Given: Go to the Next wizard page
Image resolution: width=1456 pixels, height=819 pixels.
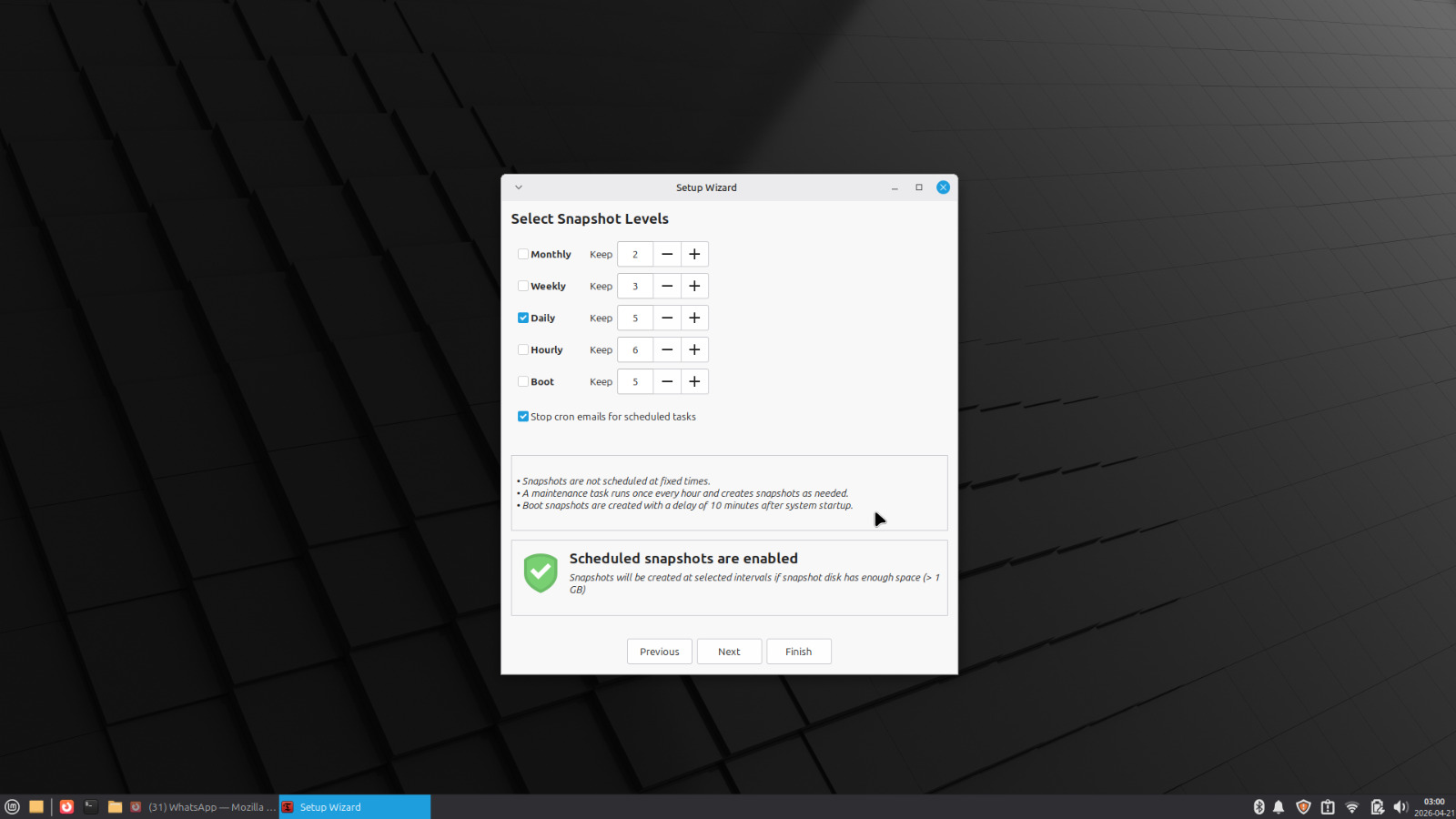Looking at the screenshot, I should (x=729, y=652).
